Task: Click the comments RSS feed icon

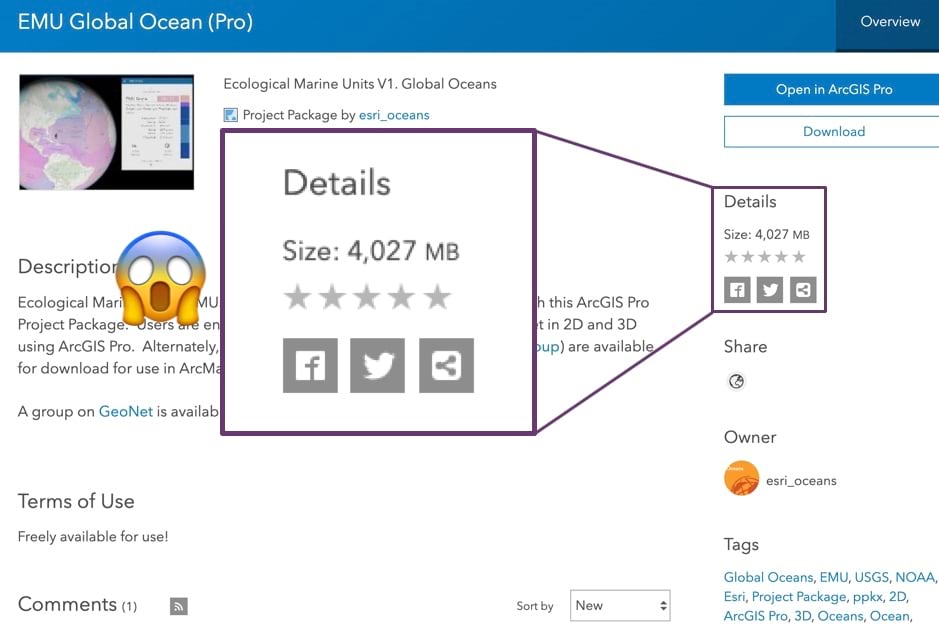Action: 178,606
